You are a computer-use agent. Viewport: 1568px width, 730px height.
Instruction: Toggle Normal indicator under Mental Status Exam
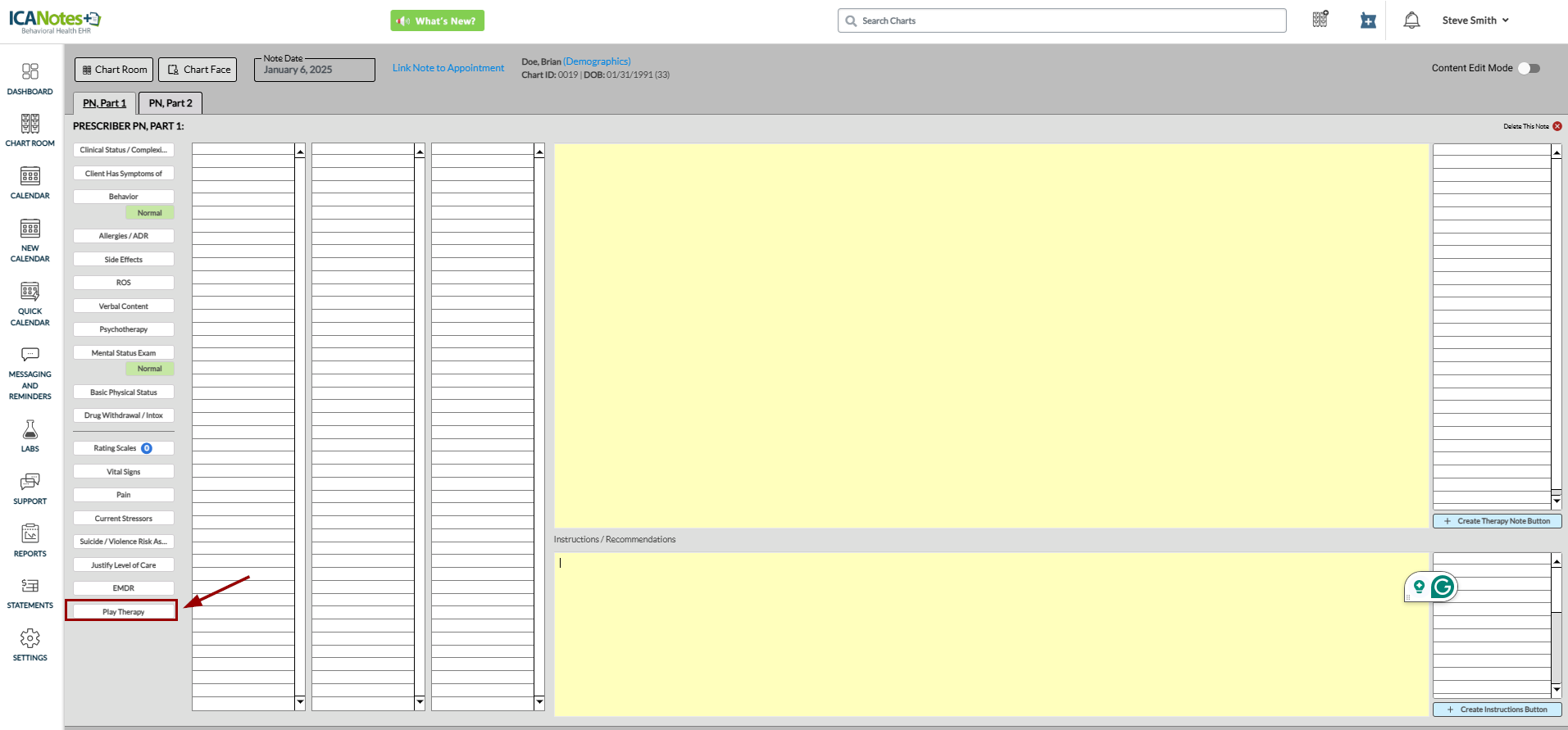point(149,369)
